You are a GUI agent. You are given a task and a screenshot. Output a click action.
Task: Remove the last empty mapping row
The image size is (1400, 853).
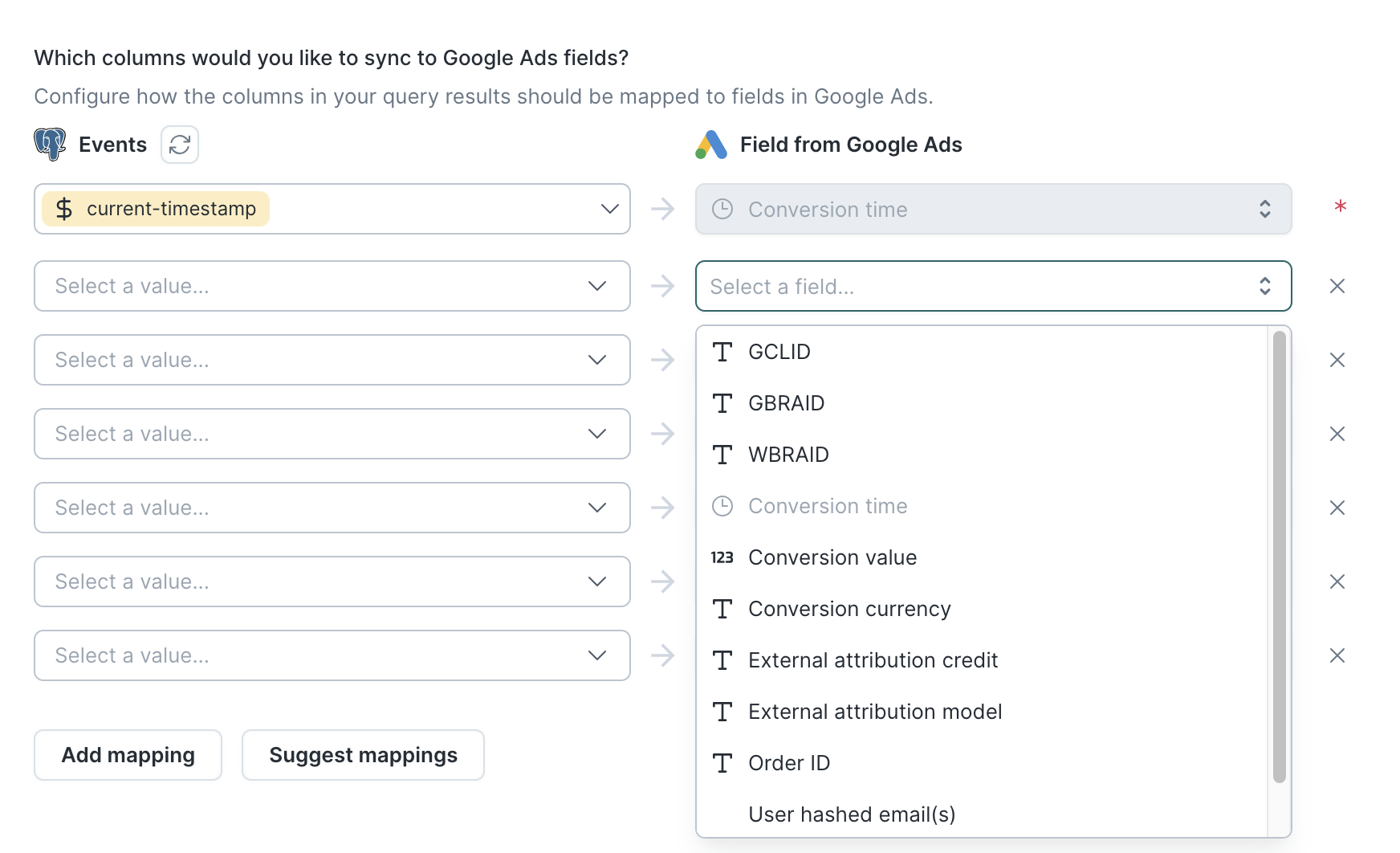(x=1337, y=655)
